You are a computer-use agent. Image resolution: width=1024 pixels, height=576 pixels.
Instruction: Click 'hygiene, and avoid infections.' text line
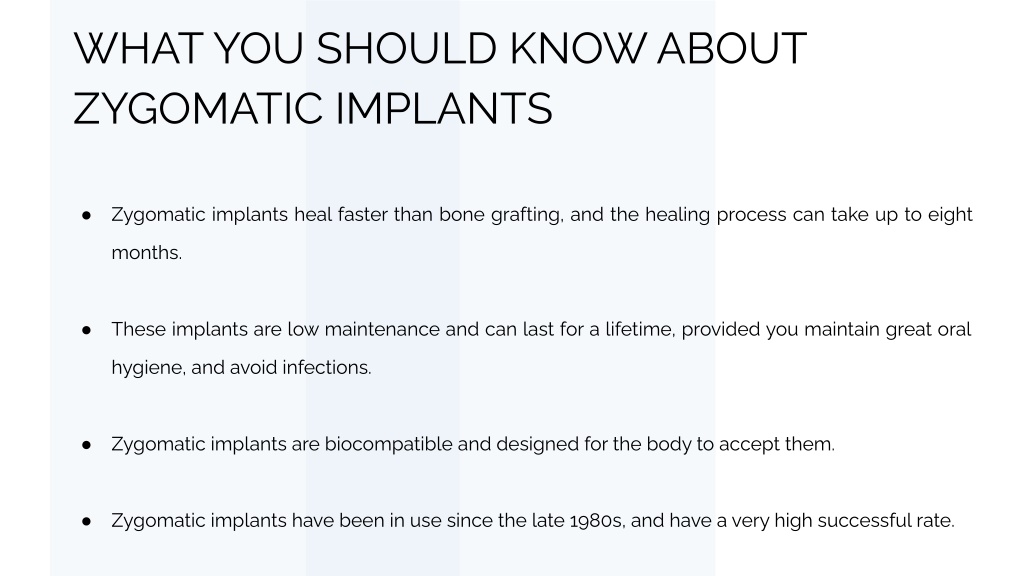[241, 368]
